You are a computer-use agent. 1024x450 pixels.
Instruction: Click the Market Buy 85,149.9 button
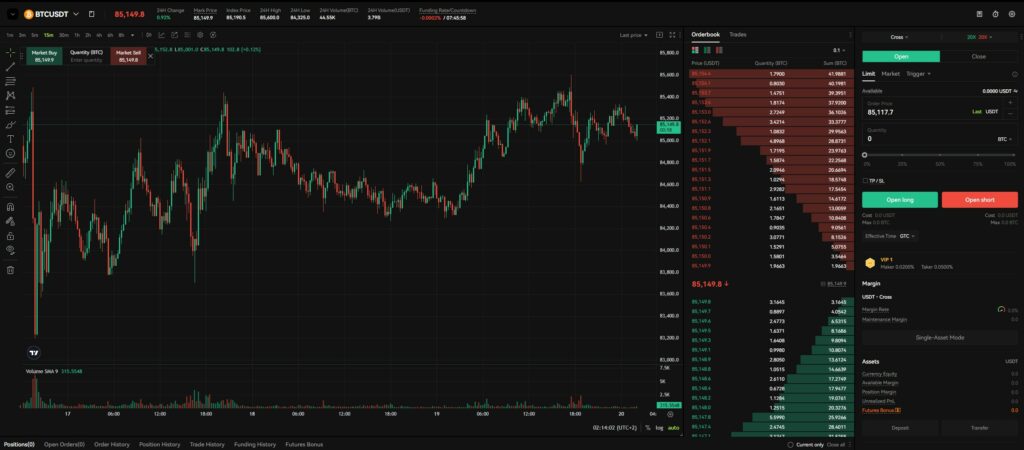click(x=44, y=56)
